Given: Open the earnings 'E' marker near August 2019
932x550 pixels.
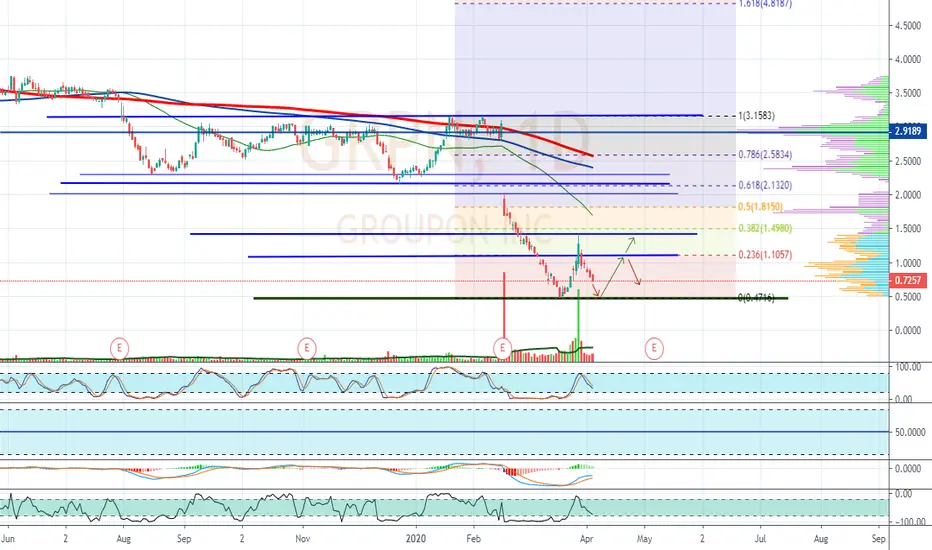Looking at the screenshot, I should 119,348.
